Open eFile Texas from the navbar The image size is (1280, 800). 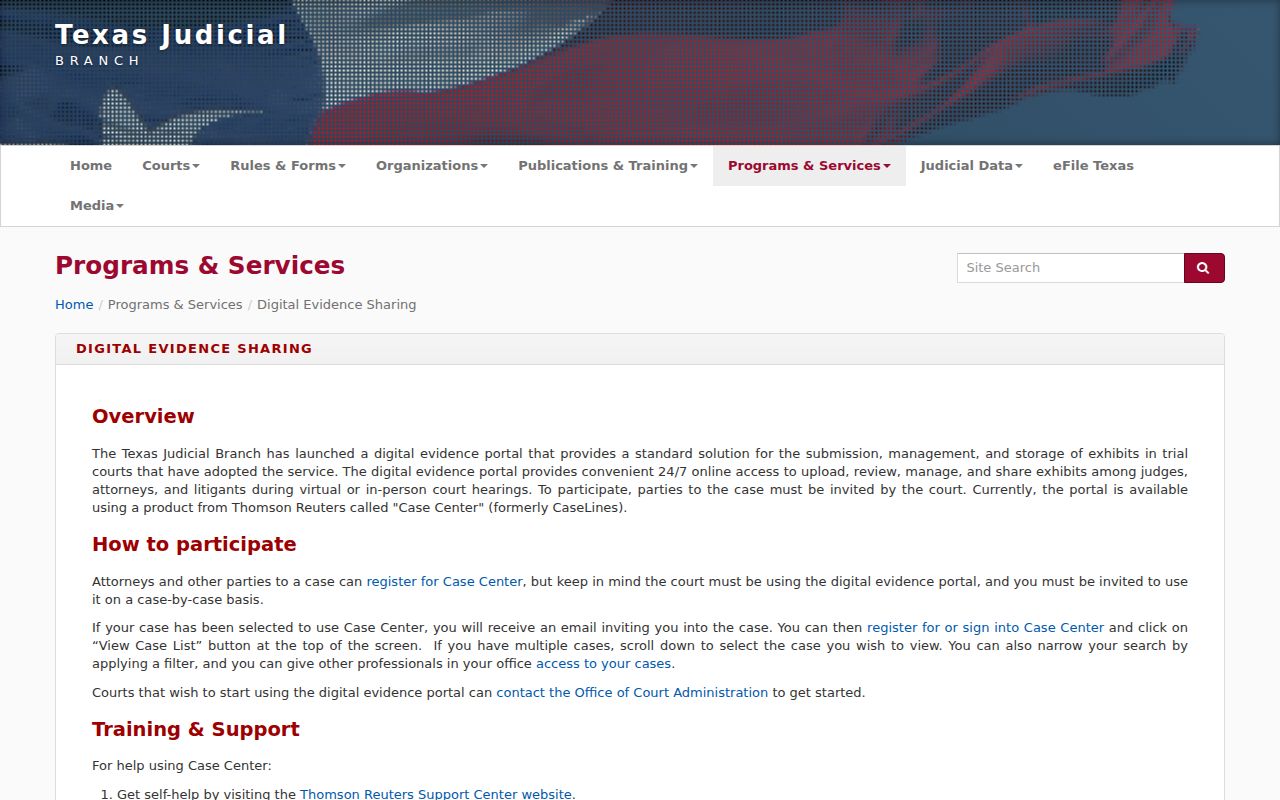(x=1093, y=166)
